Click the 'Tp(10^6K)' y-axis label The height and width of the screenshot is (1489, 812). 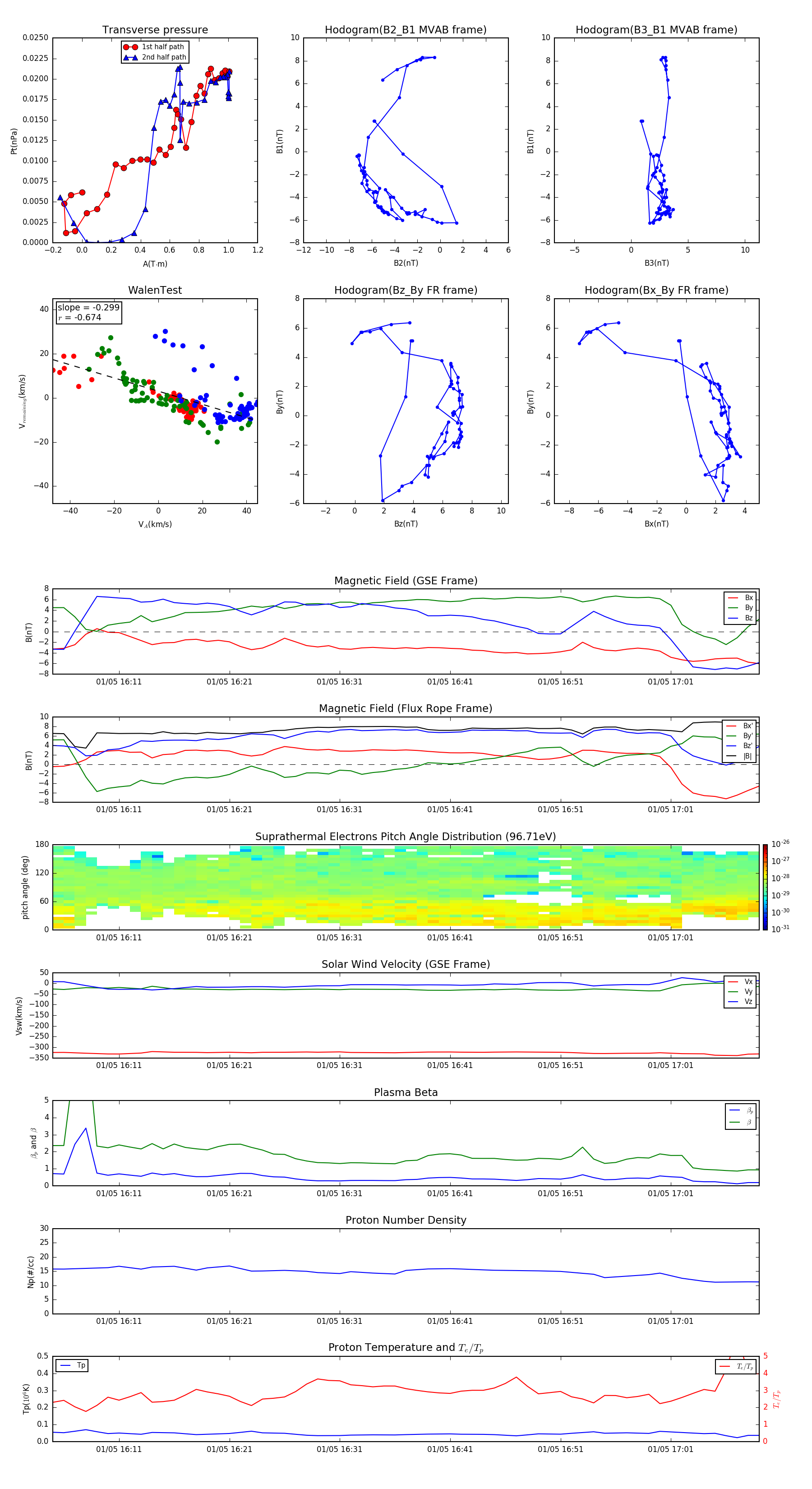coord(26,1399)
